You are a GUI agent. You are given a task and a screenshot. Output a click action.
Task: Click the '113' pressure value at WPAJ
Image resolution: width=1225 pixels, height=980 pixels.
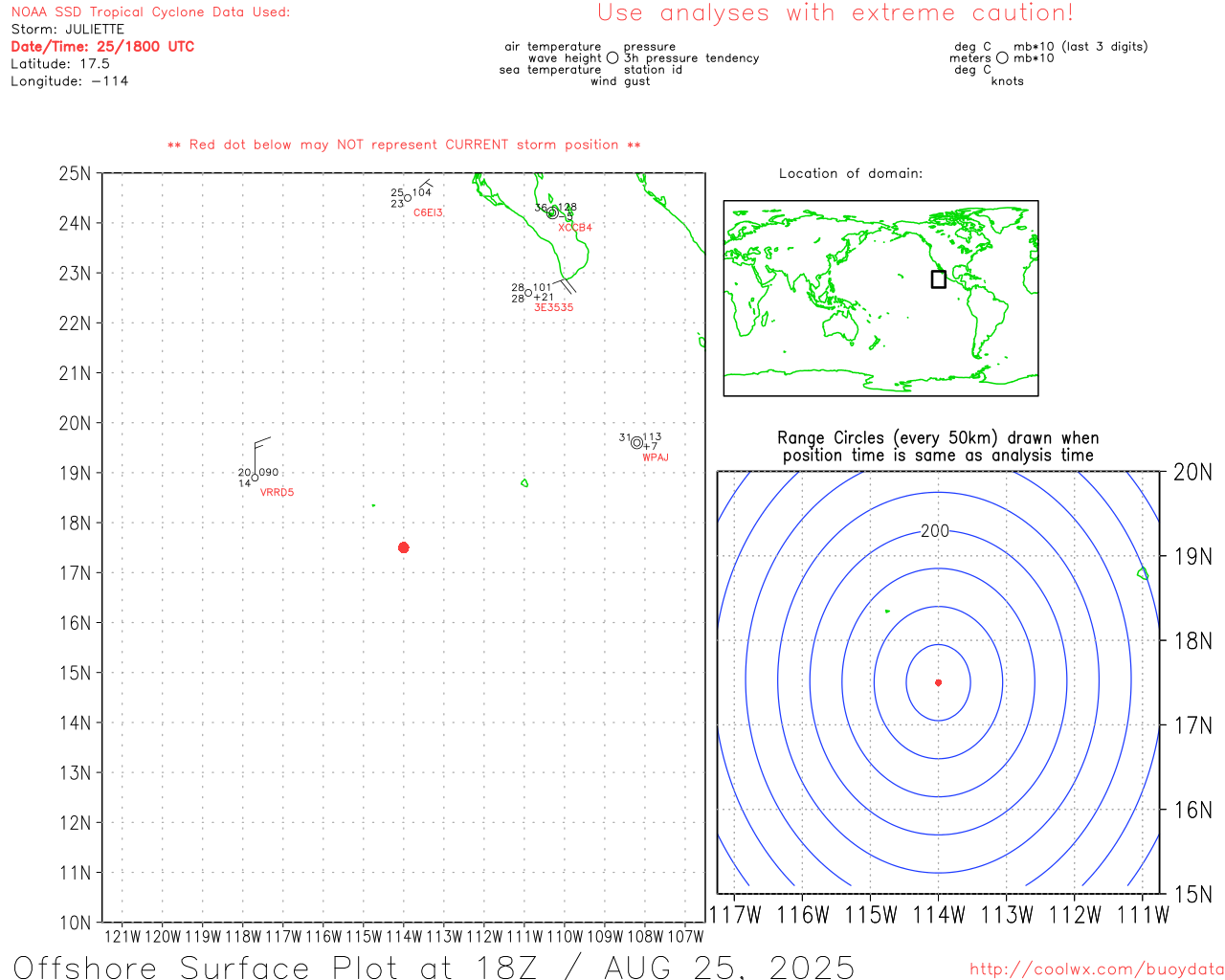coord(652,436)
